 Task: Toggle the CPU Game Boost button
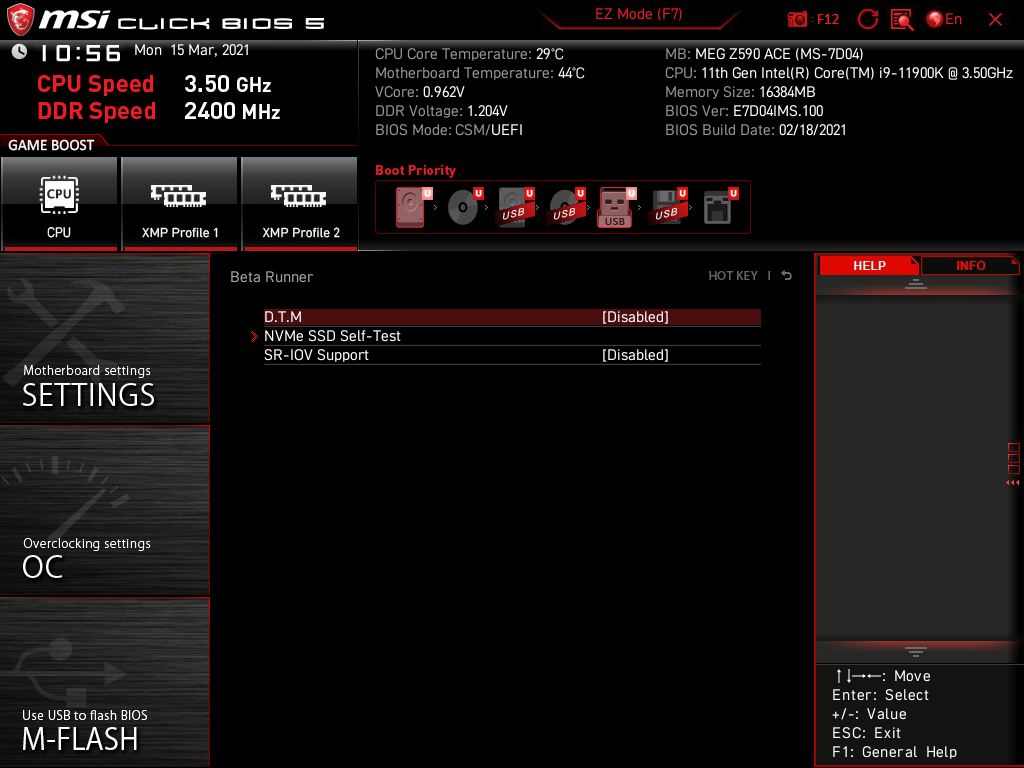click(59, 203)
